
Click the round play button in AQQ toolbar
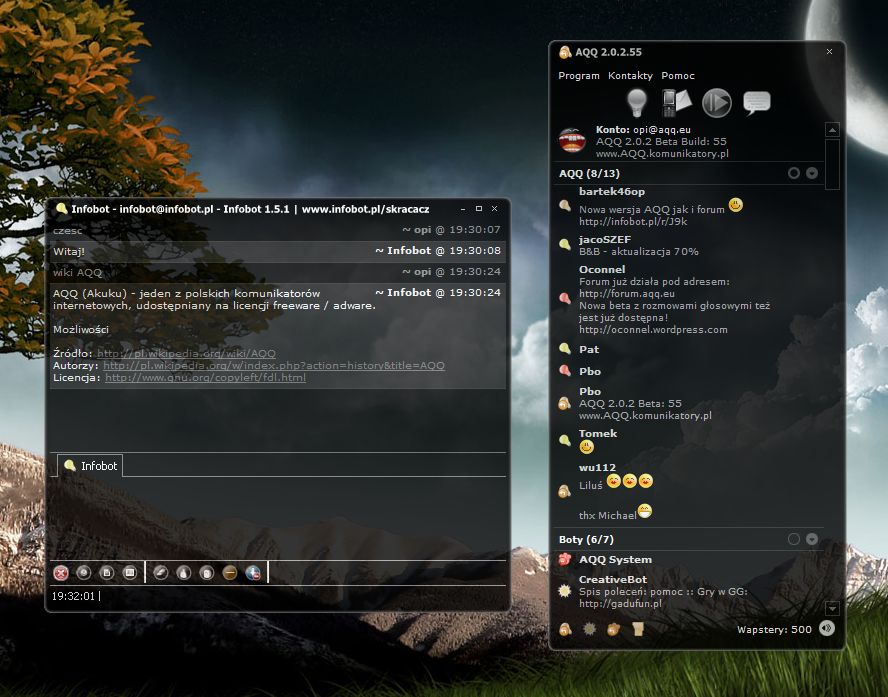click(x=716, y=103)
